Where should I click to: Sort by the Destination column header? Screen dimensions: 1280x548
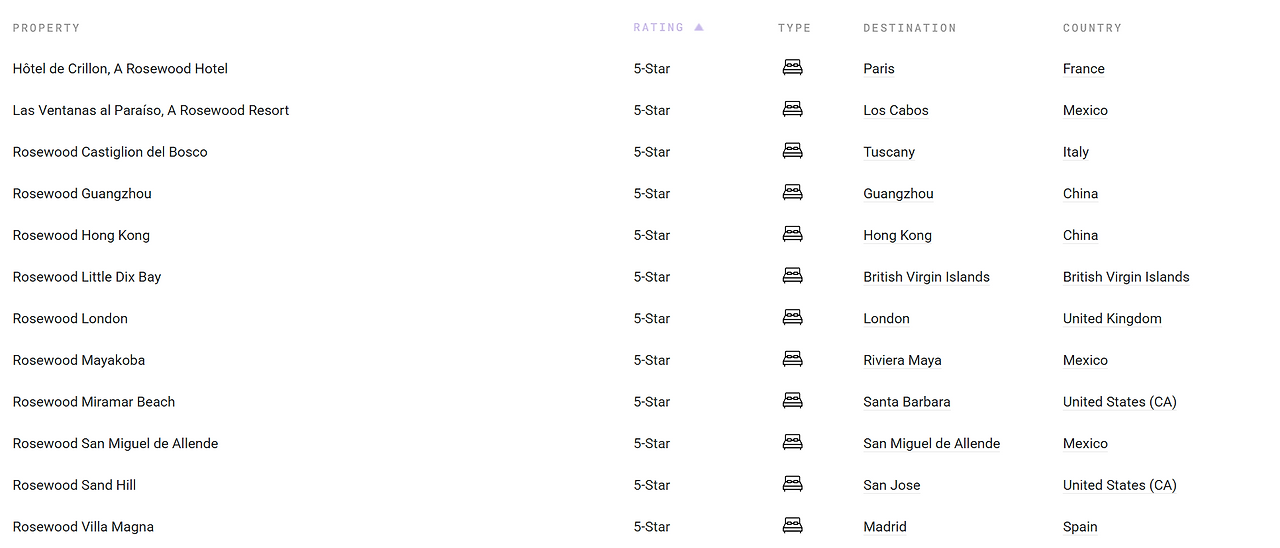[909, 28]
